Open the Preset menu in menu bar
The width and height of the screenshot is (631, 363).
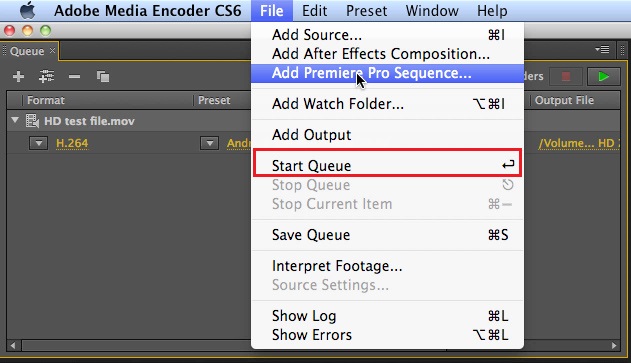point(366,11)
